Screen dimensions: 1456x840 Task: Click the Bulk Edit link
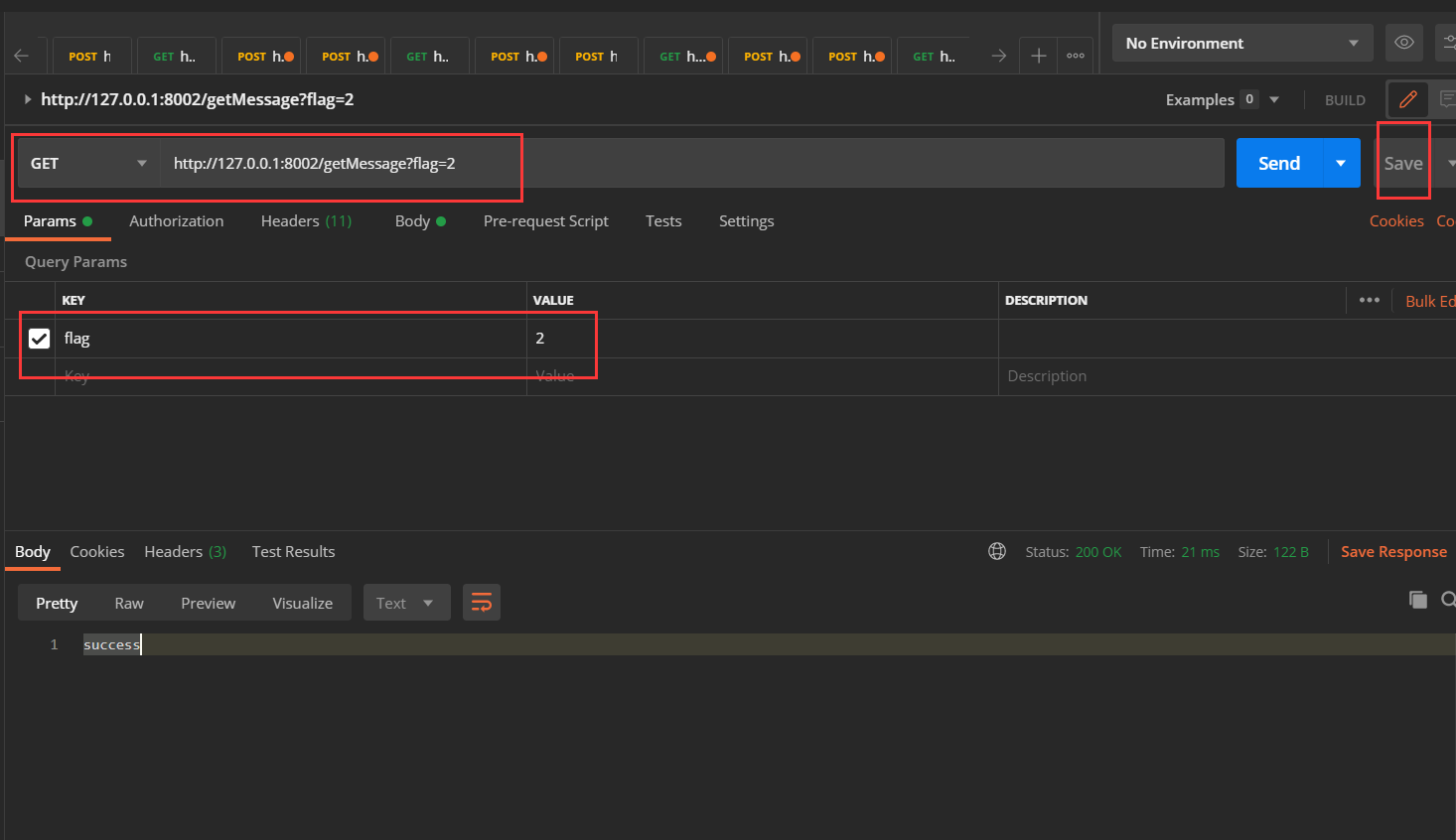pyautogui.click(x=1430, y=301)
